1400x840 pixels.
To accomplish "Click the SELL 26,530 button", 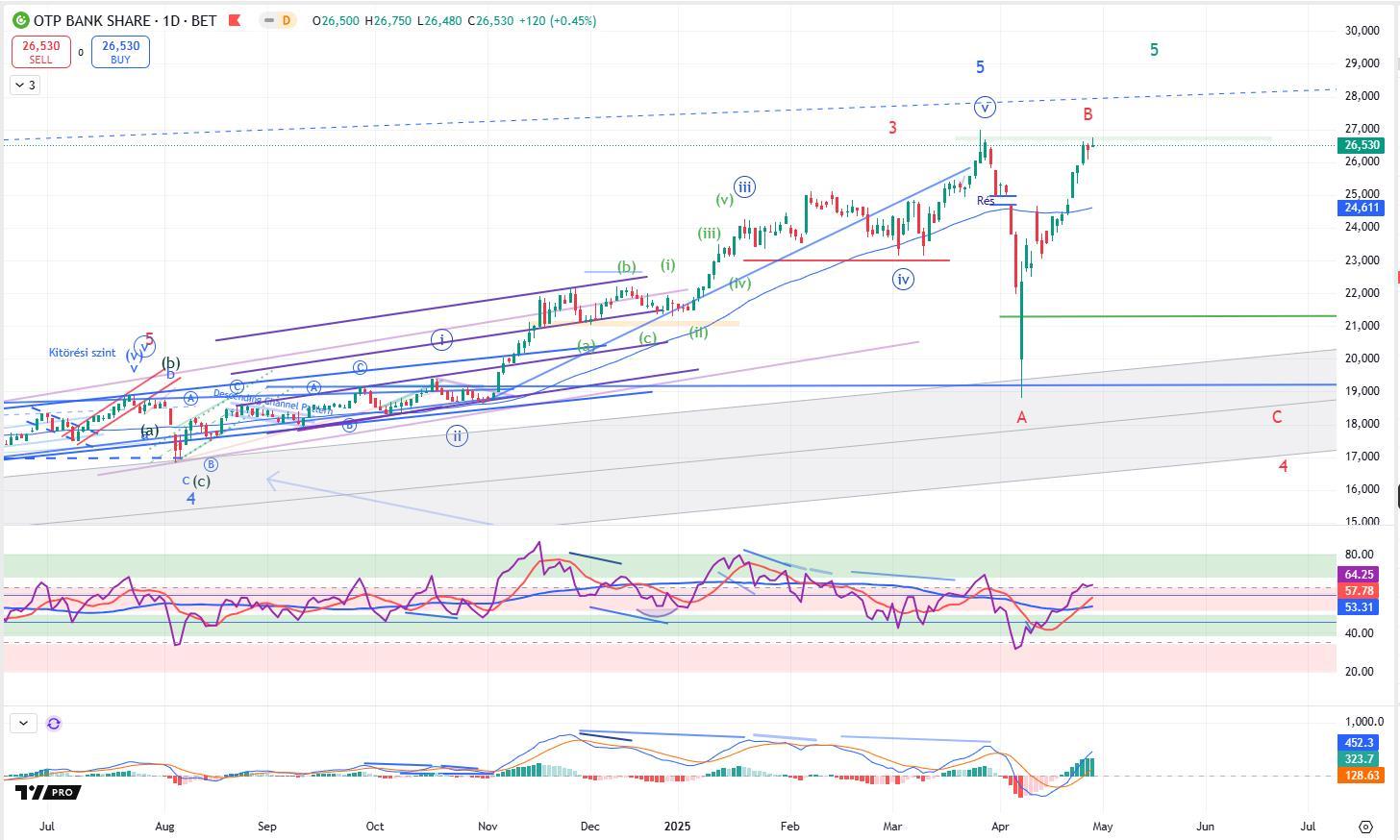I will tap(41, 52).
